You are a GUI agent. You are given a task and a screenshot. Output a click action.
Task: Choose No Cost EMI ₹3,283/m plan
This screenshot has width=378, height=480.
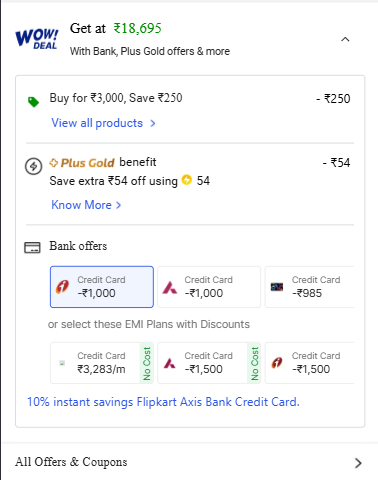pos(102,363)
